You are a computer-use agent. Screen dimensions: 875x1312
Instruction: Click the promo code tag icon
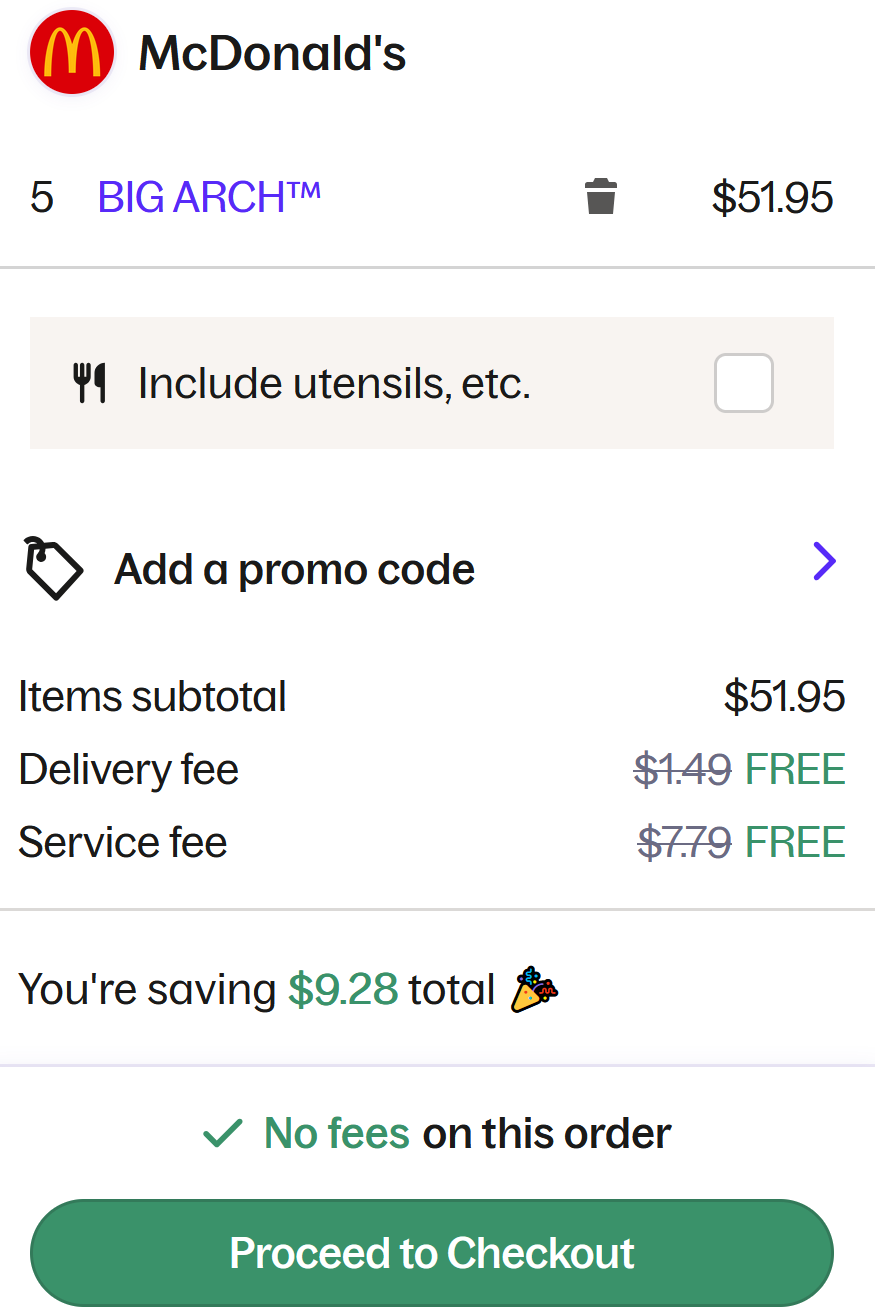tap(53, 568)
